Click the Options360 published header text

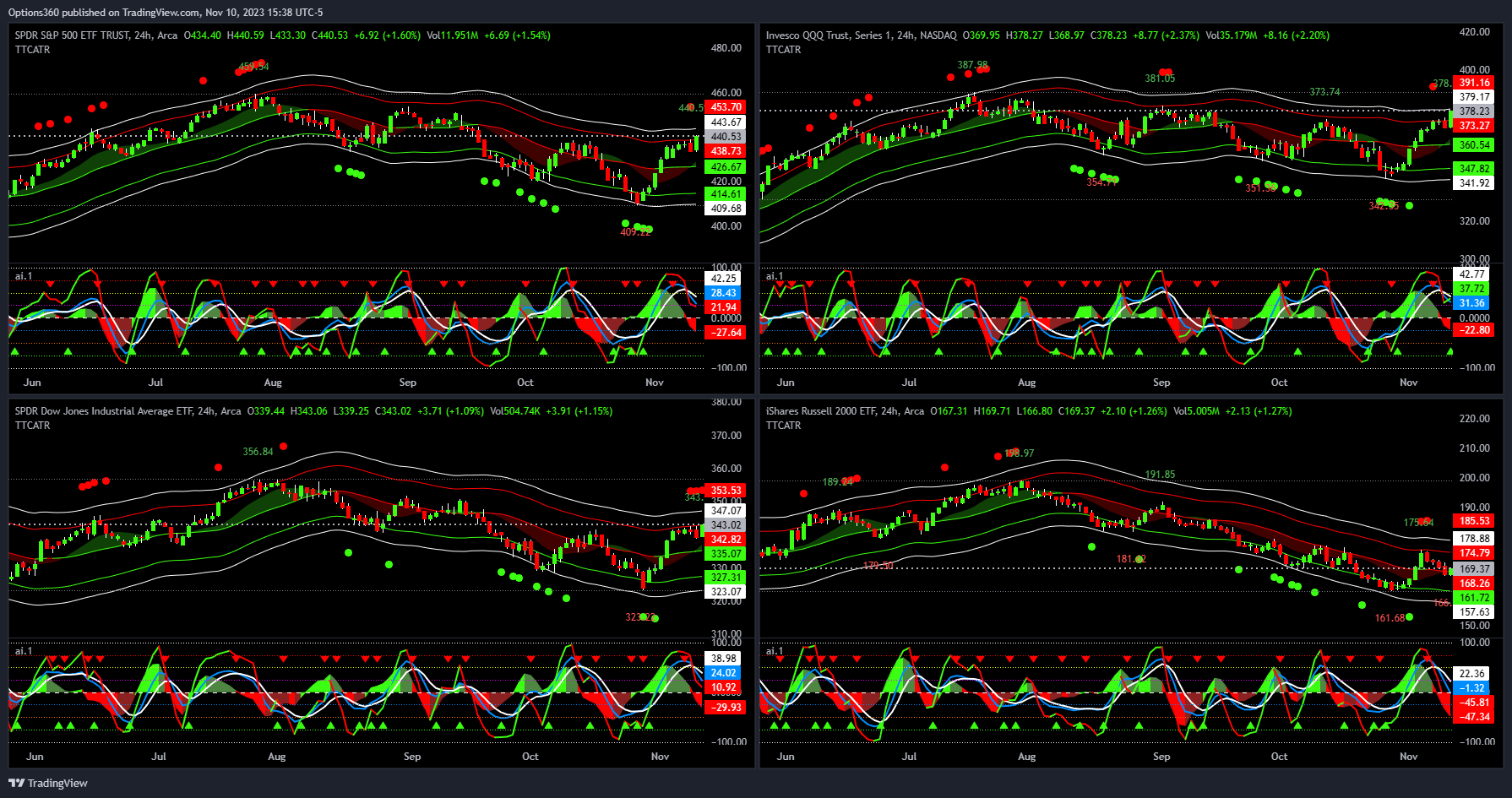click(x=166, y=13)
